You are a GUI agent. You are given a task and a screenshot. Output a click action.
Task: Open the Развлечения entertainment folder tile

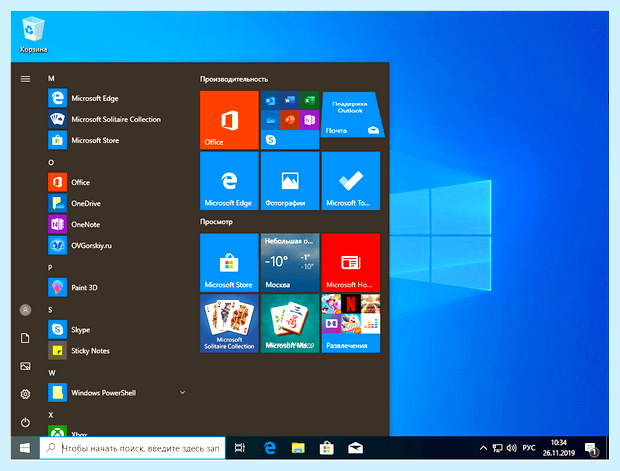click(351, 323)
